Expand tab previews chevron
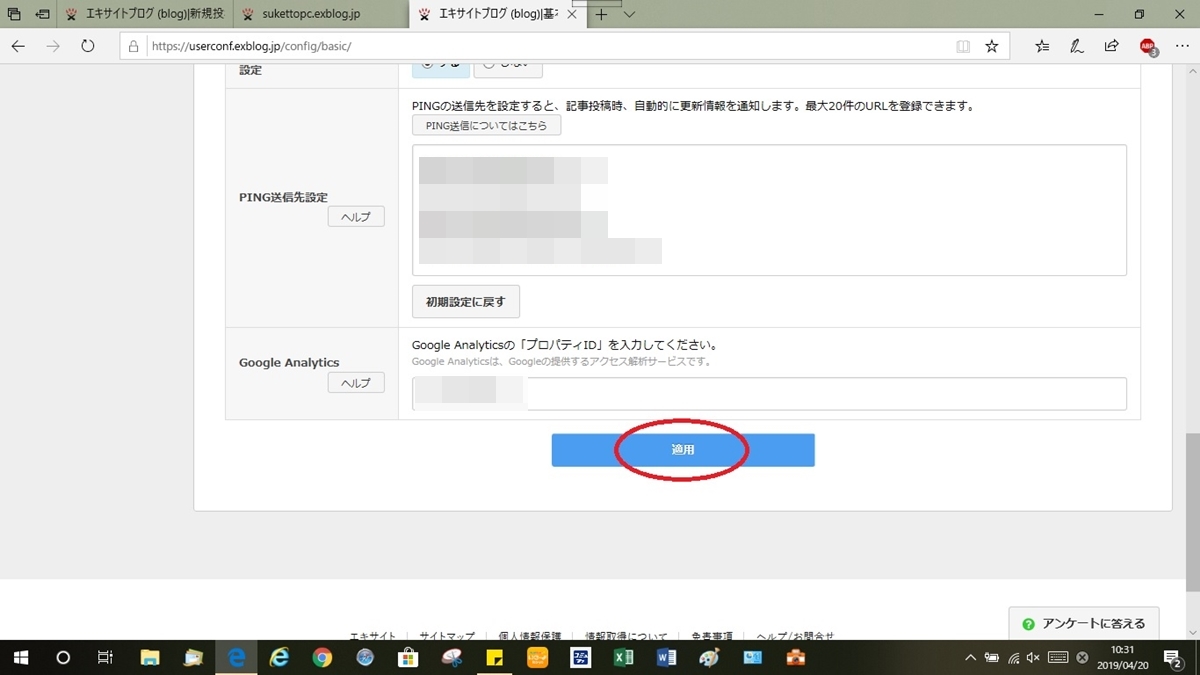This screenshot has height=675, width=1200. click(629, 15)
